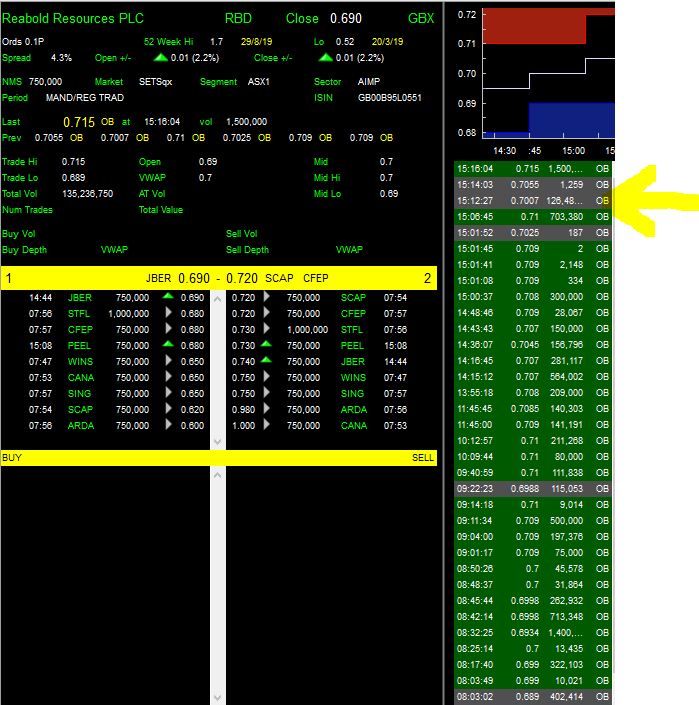Click Sector value AIMP
This screenshot has width=699, height=705.
tap(369, 82)
